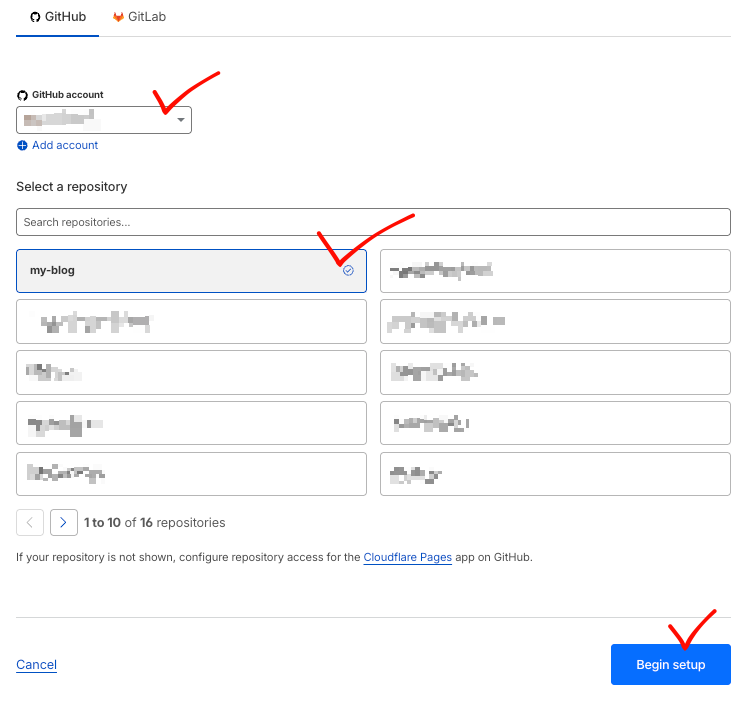Click the Add account link
This screenshot has width=751, height=703.
(x=65, y=145)
